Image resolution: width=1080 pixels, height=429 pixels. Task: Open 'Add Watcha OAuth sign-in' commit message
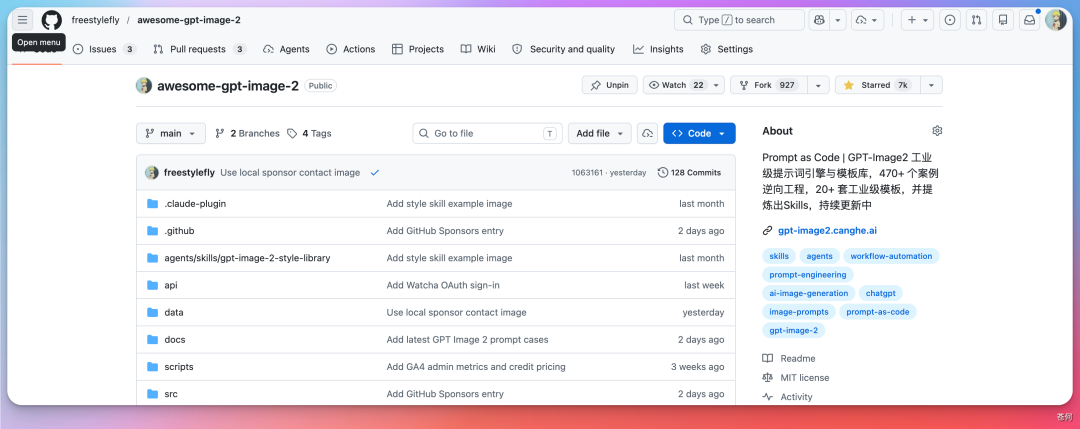[443, 285]
